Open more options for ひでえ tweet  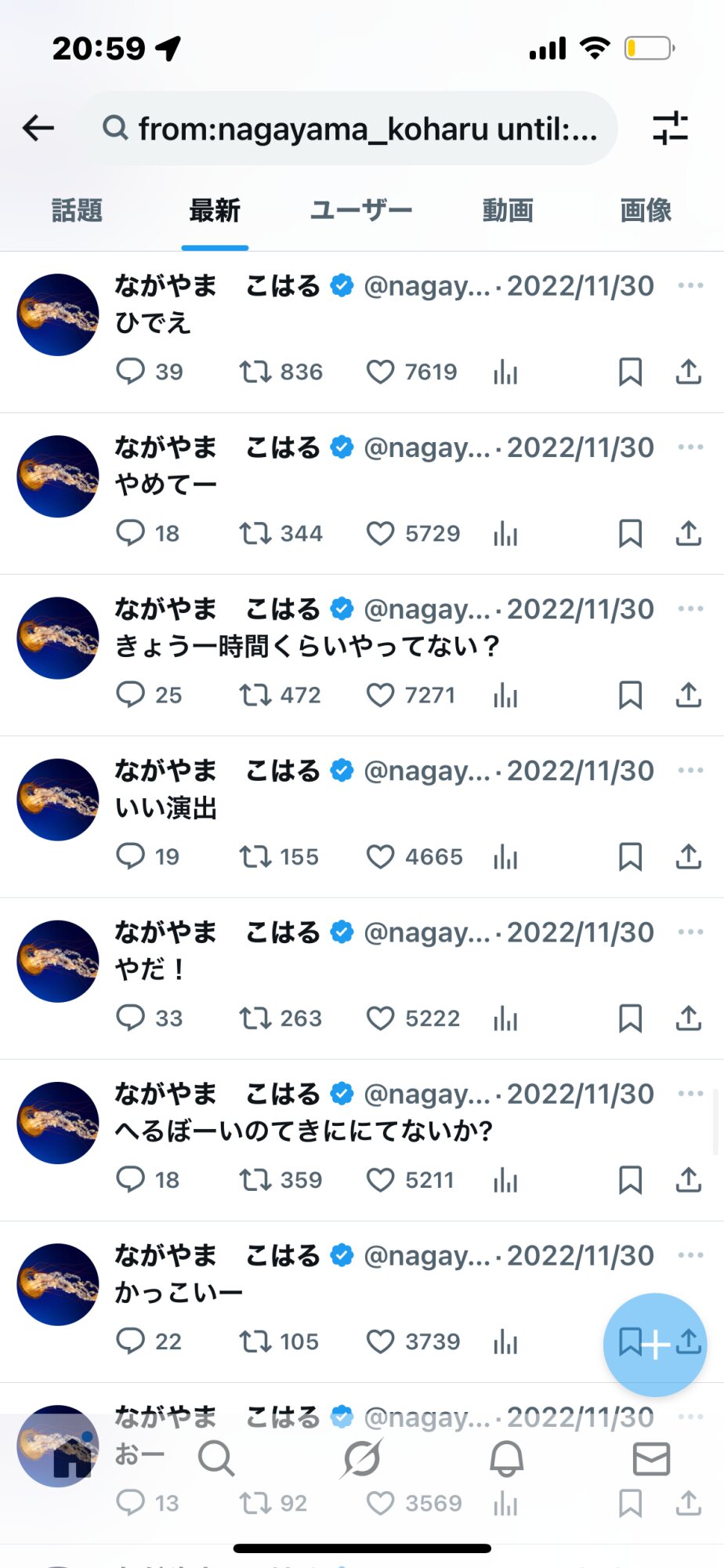[x=690, y=285]
